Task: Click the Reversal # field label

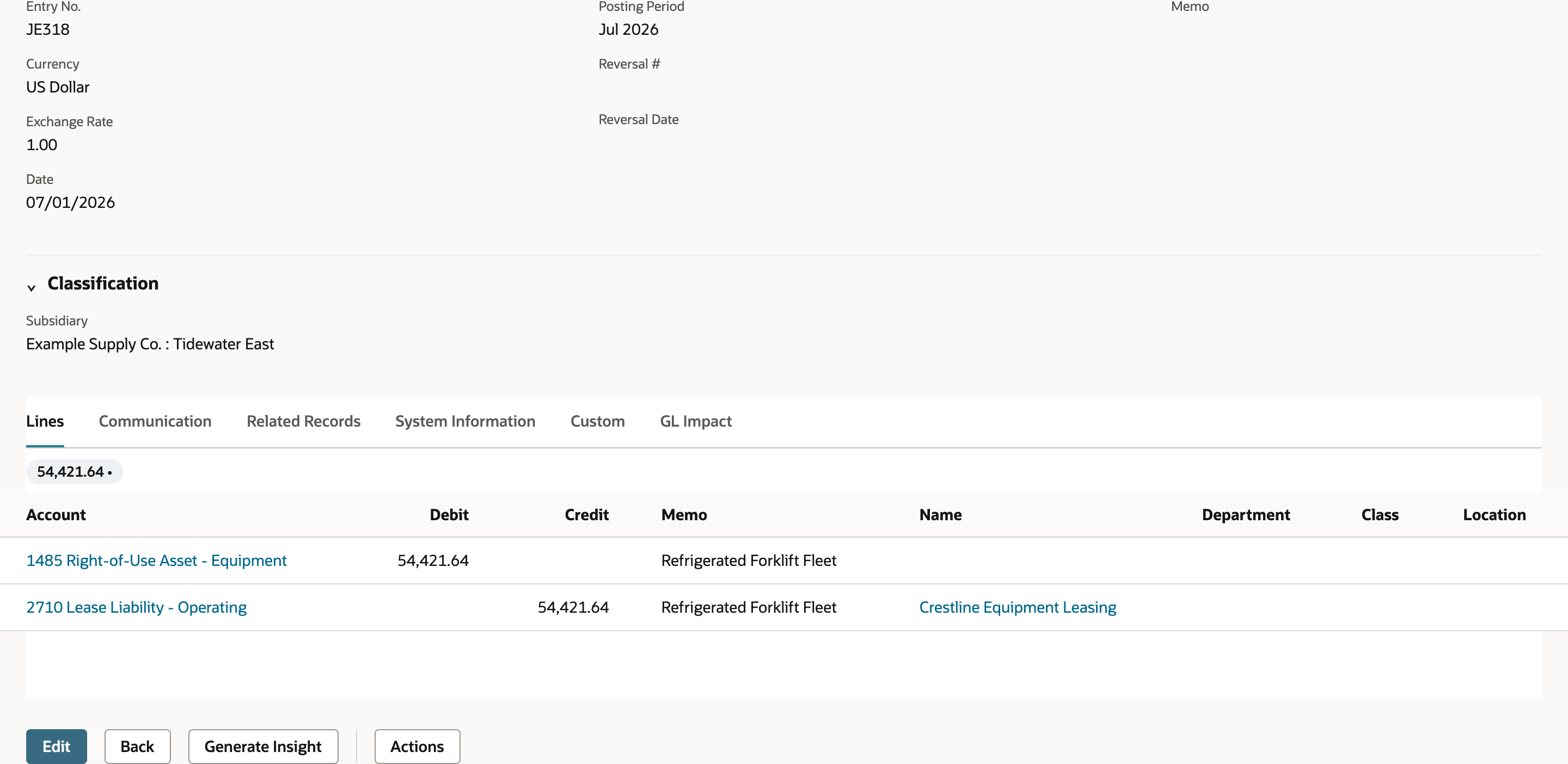Action: tap(629, 64)
